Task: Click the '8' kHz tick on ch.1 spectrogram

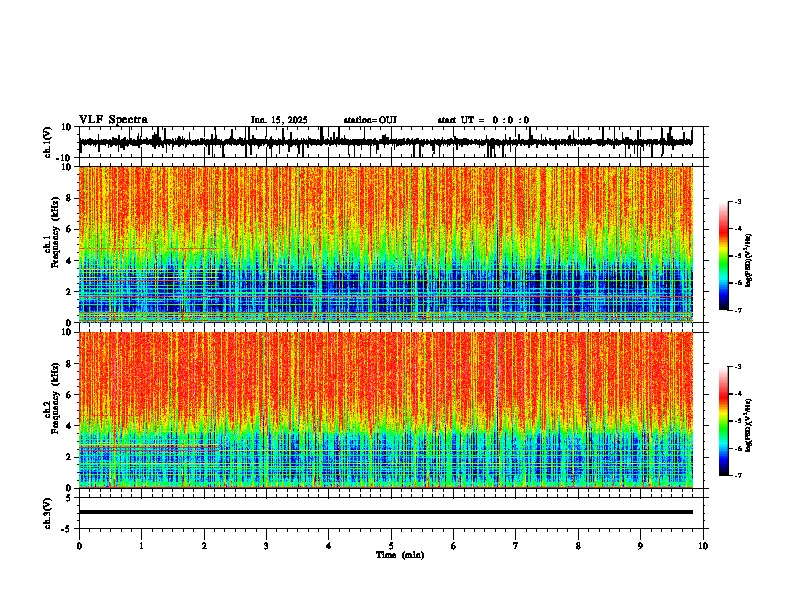Action: coord(70,198)
